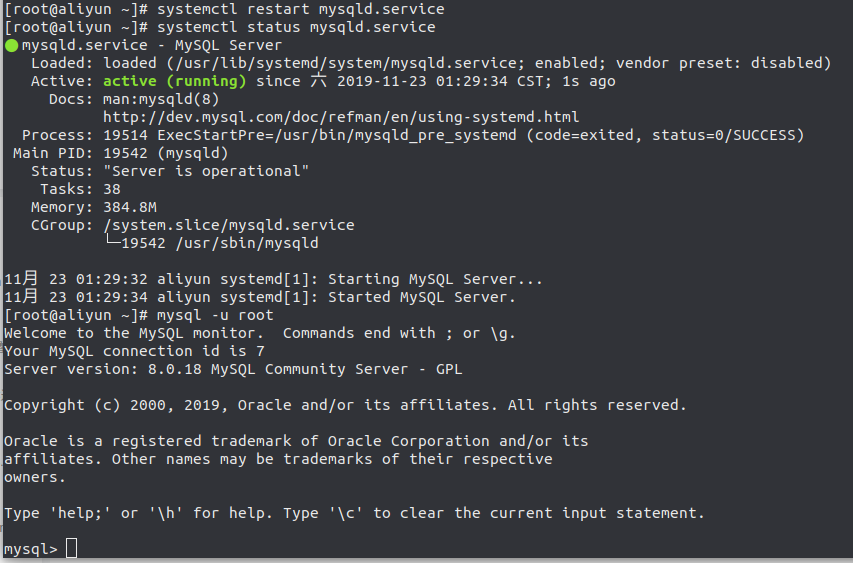Viewport: 853px width, 563px height.
Task: Click the cursor block at mysql prompt
Action: pos(71,548)
